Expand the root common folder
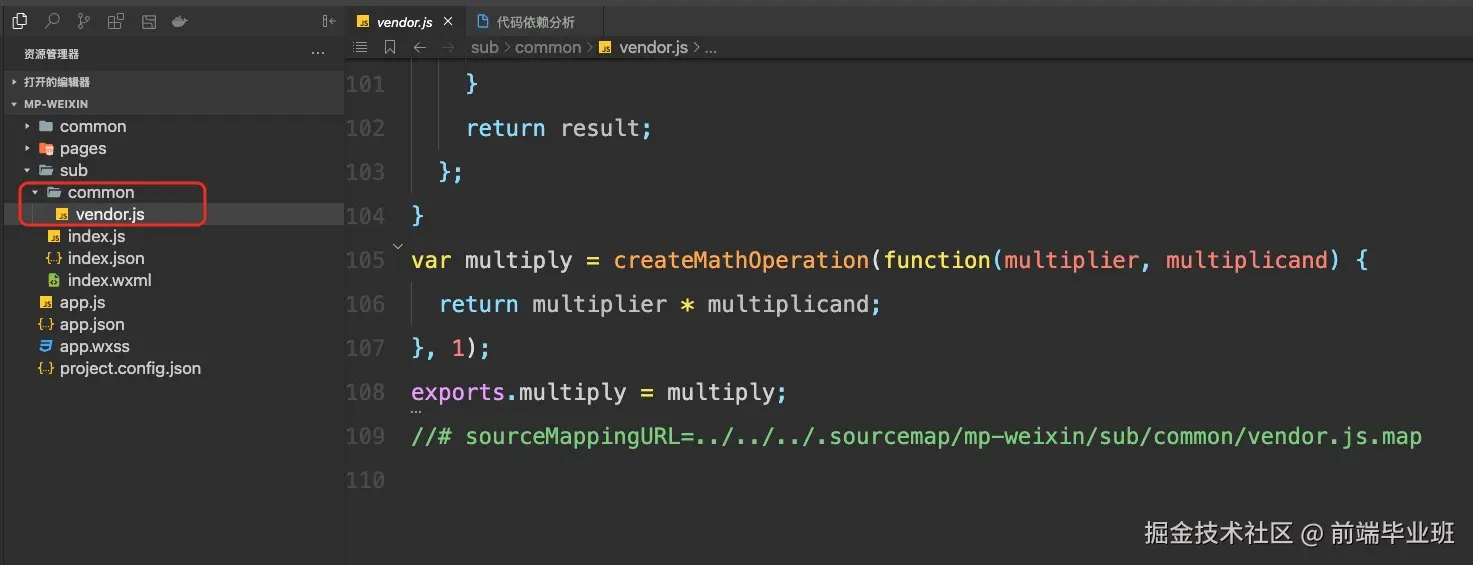 pos(172,126)
